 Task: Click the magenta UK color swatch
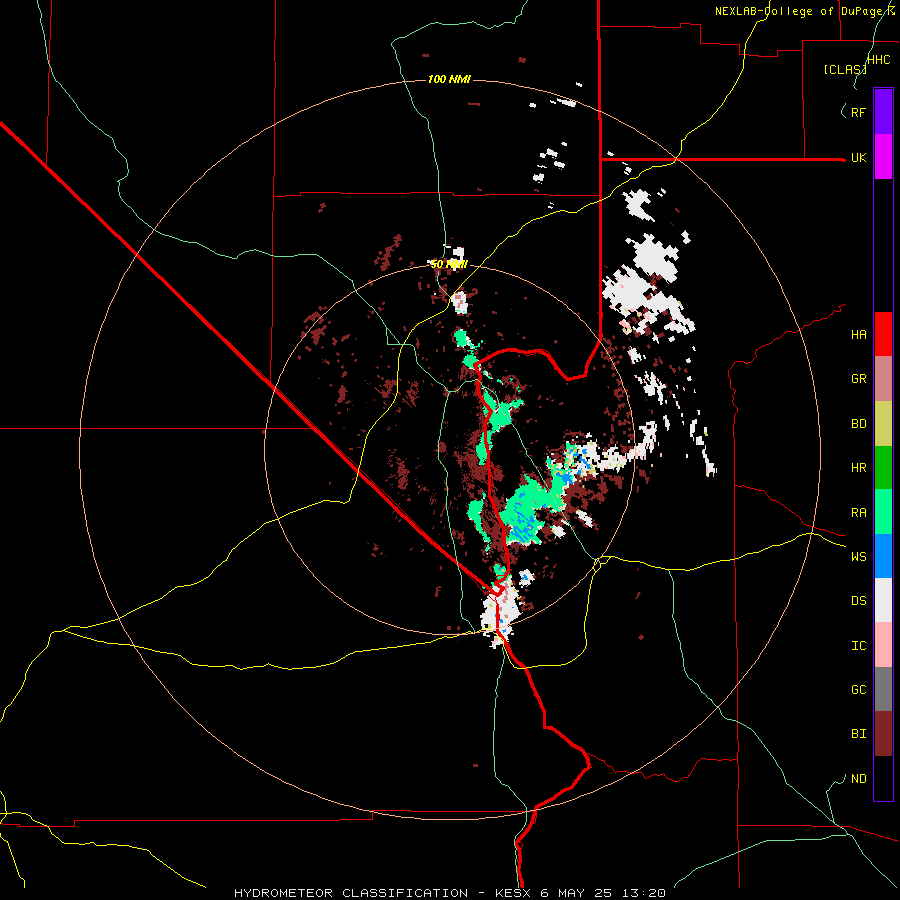coord(883,157)
